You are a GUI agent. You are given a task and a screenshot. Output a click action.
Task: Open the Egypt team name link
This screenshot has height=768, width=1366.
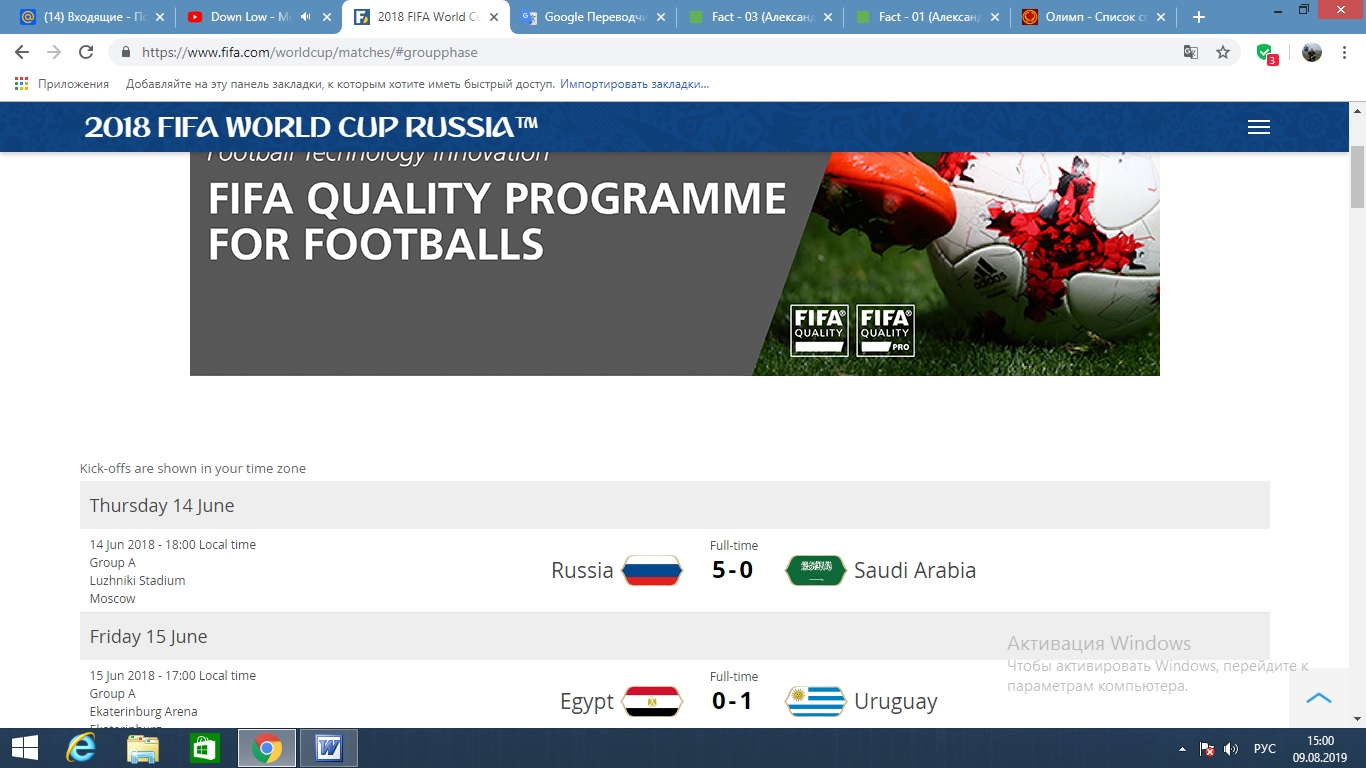[x=587, y=702]
